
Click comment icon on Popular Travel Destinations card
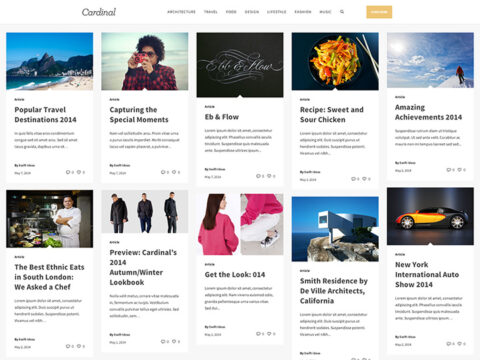point(68,172)
